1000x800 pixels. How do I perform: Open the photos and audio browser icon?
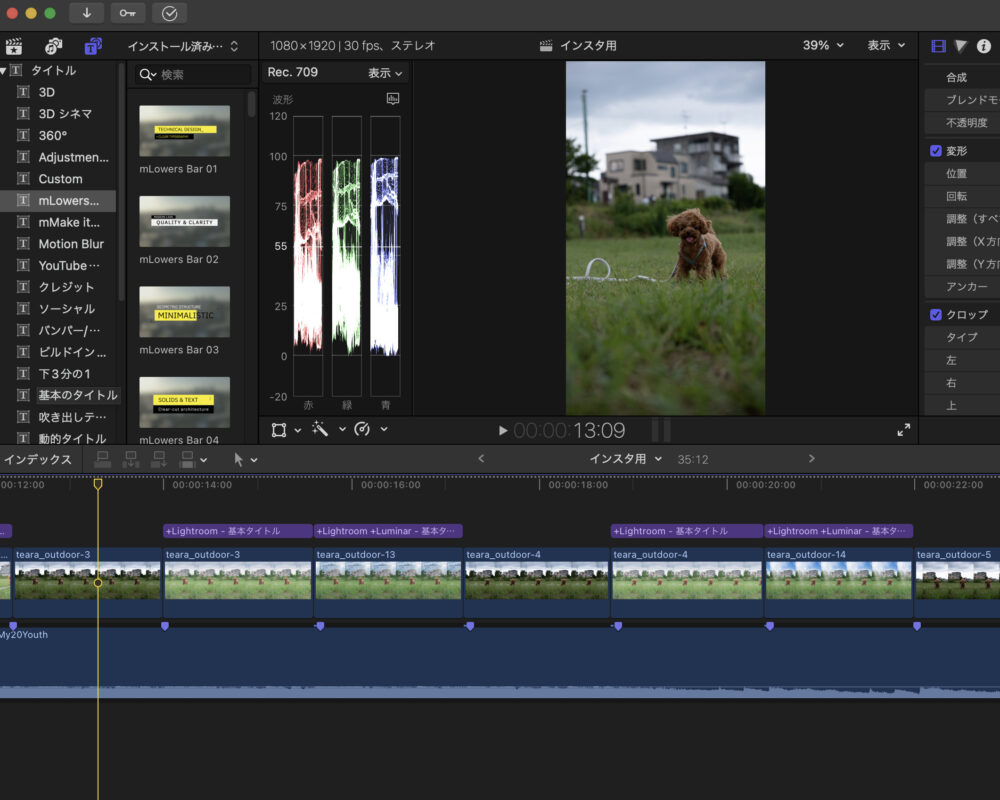(x=52, y=45)
